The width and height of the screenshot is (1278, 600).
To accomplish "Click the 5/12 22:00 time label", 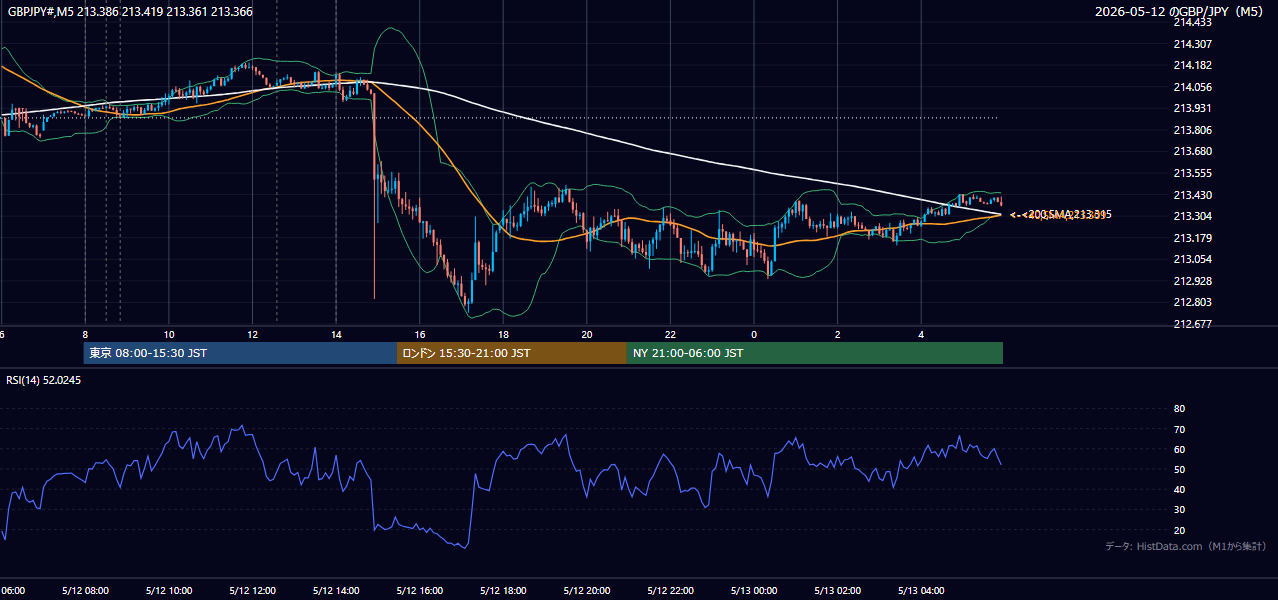I will (x=671, y=590).
